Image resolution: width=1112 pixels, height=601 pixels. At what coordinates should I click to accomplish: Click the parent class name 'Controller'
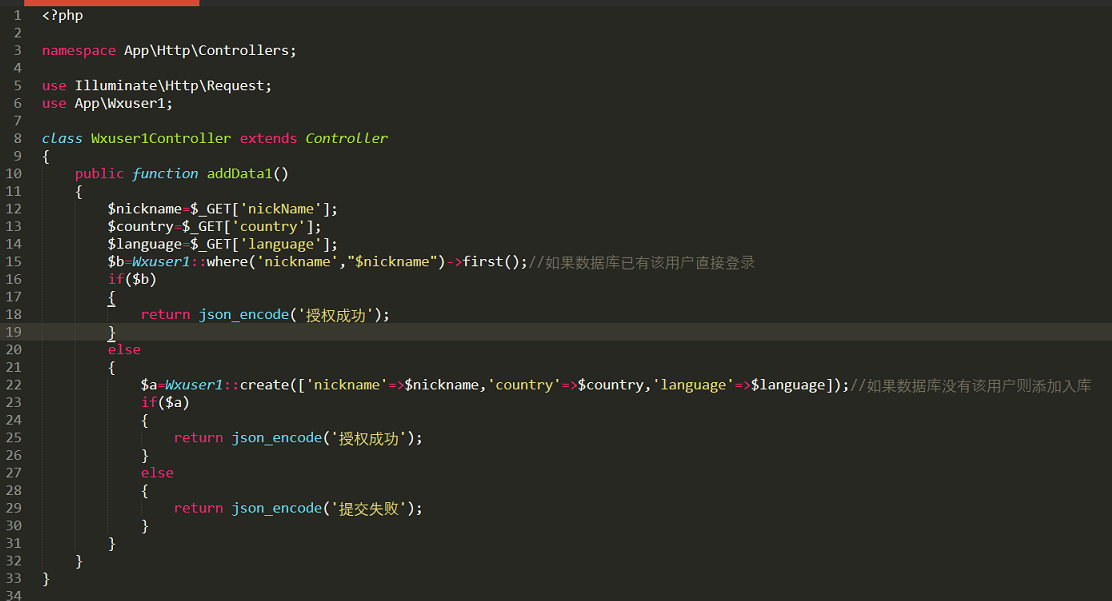[347, 138]
